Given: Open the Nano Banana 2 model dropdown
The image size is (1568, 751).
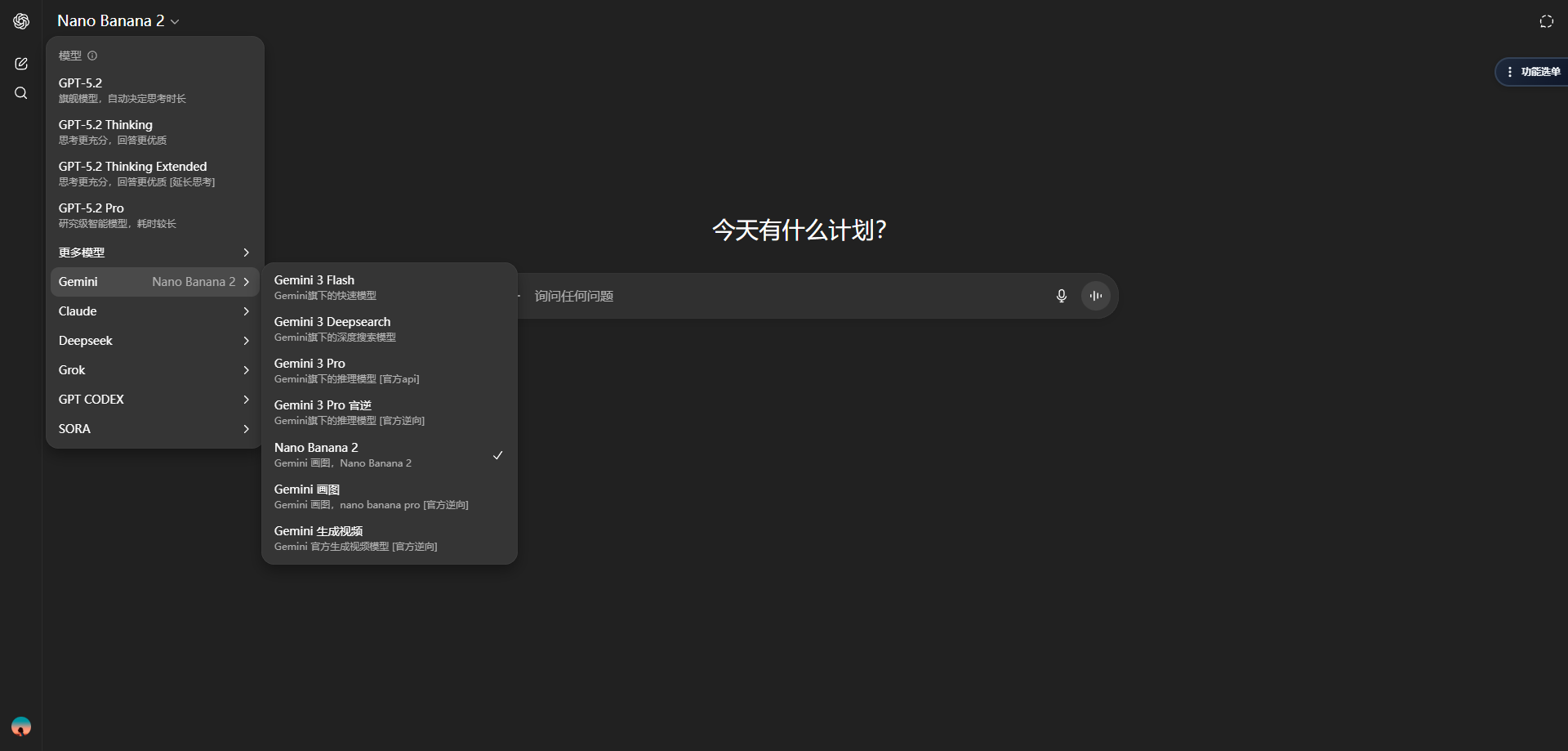Looking at the screenshot, I should [118, 21].
